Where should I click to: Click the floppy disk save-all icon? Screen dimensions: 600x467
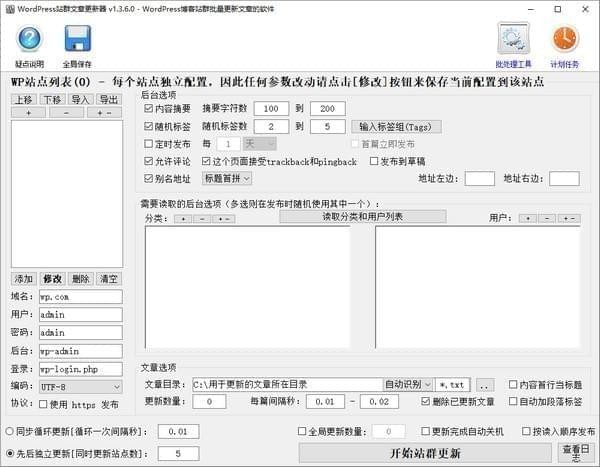(78, 38)
